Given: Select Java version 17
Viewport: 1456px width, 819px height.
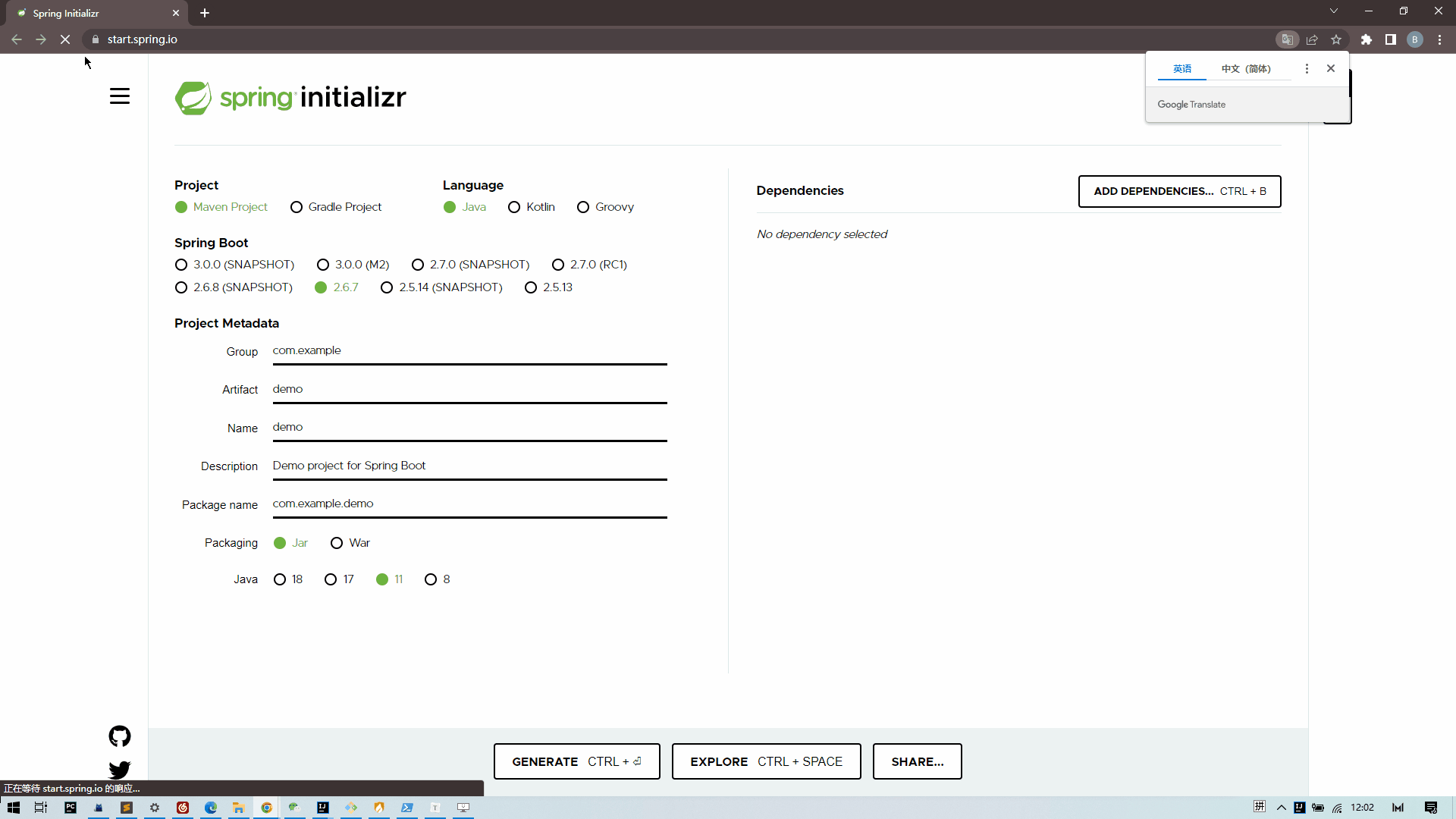Looking at the screenshot, I should pyautogui.click(x=329, y=579).
